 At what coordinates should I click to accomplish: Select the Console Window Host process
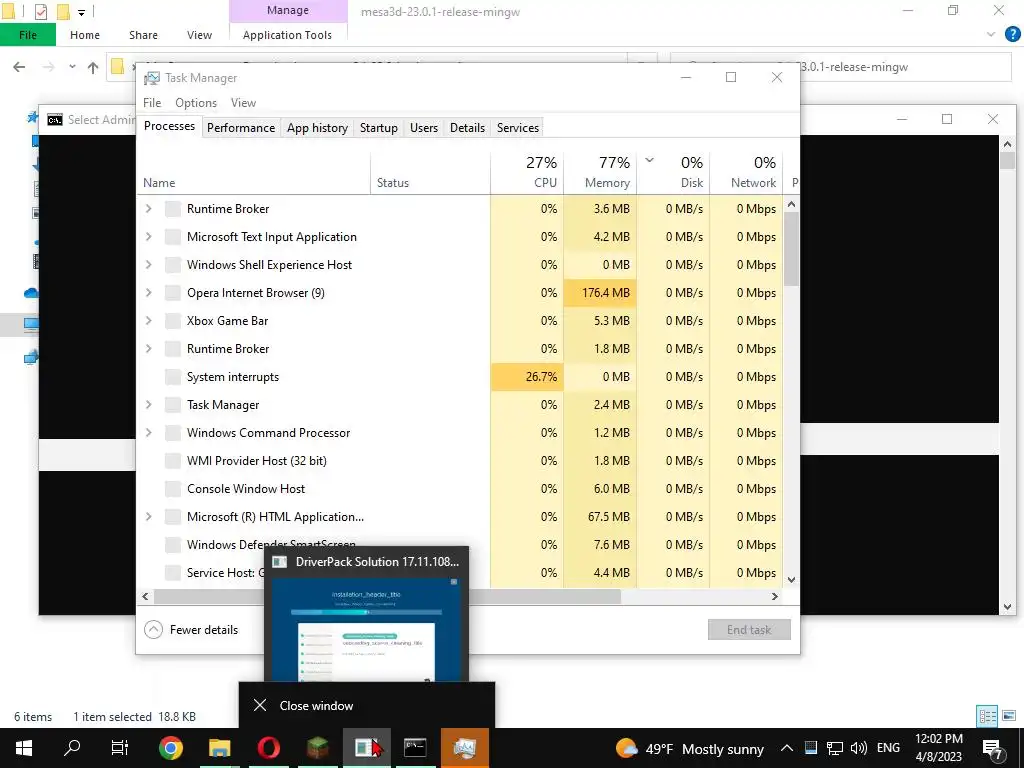[x=459, y=488]
